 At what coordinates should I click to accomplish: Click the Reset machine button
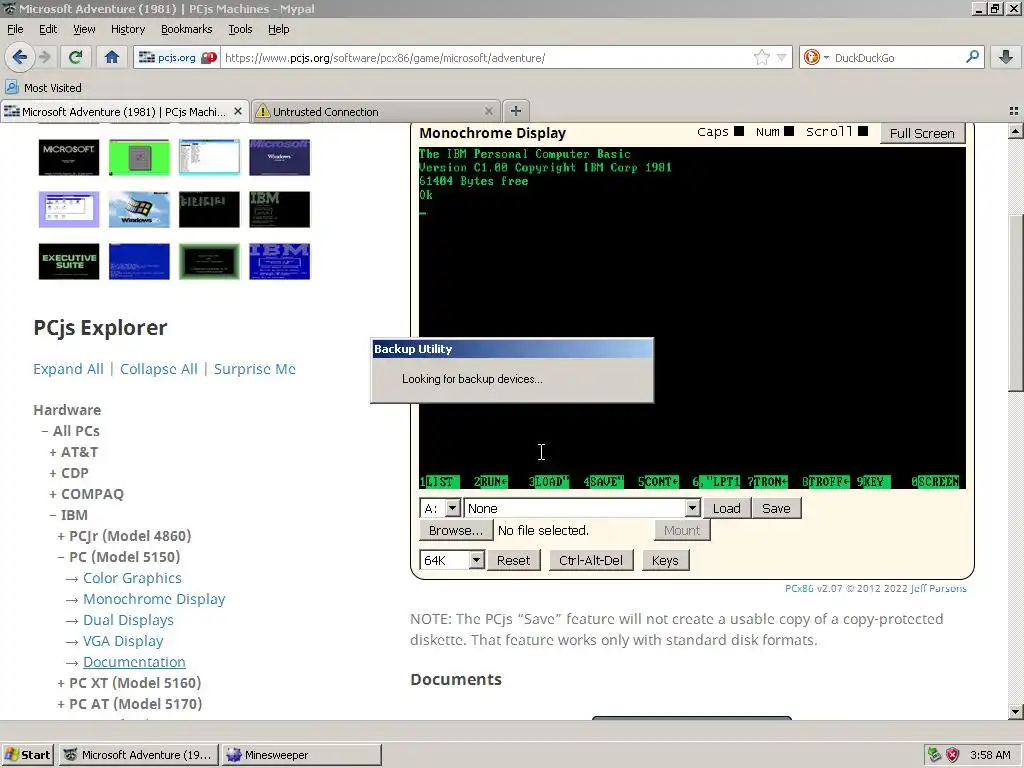tap(513, 560)
